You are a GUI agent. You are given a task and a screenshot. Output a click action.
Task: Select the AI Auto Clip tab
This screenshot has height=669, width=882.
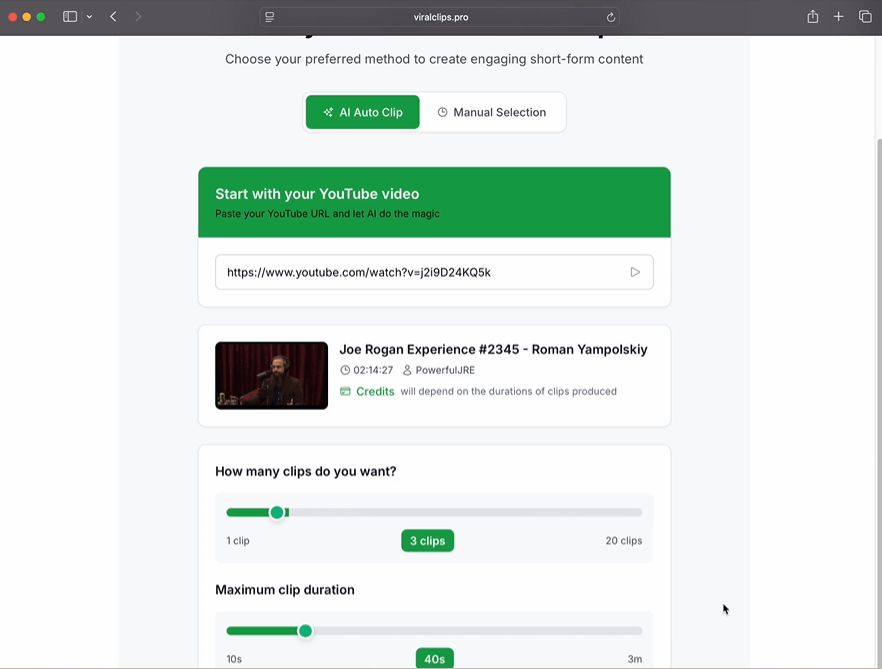click(x=362, y=112)
